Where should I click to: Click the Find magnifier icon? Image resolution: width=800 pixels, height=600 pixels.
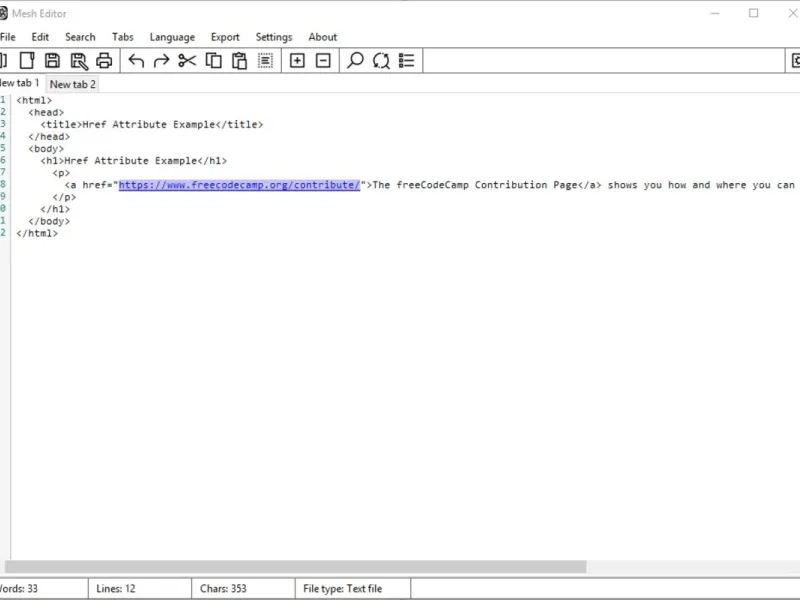point(355,61)
